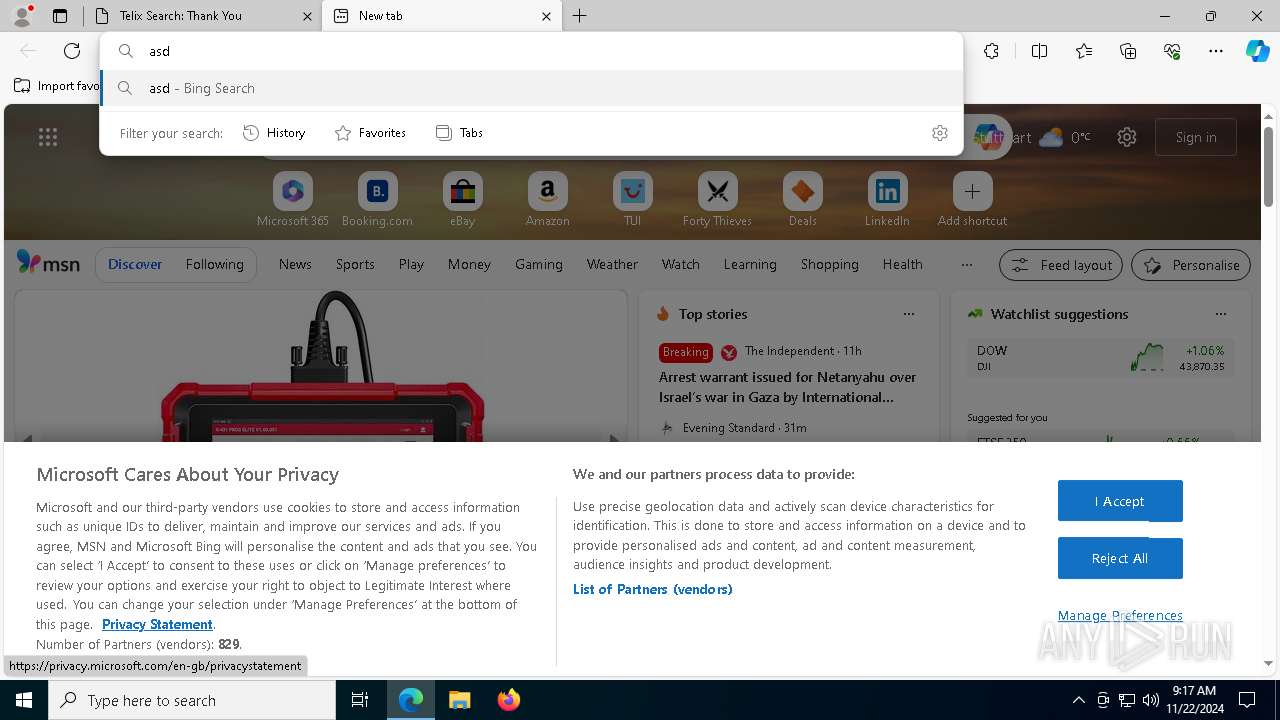Select the asd - Bing Search suggestion
The width and height of the screenshot is (1280, 720).
click(532, 88)
